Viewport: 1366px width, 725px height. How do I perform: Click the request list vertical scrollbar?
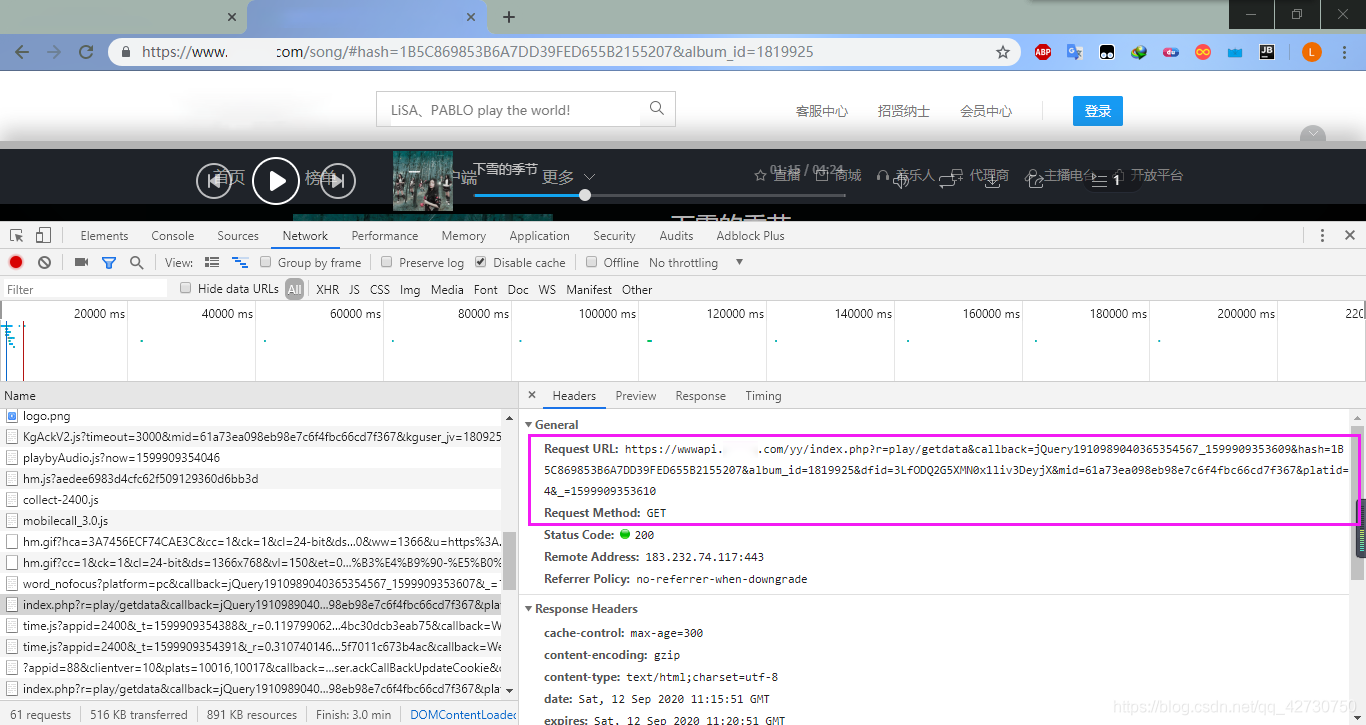click(509, 560)
